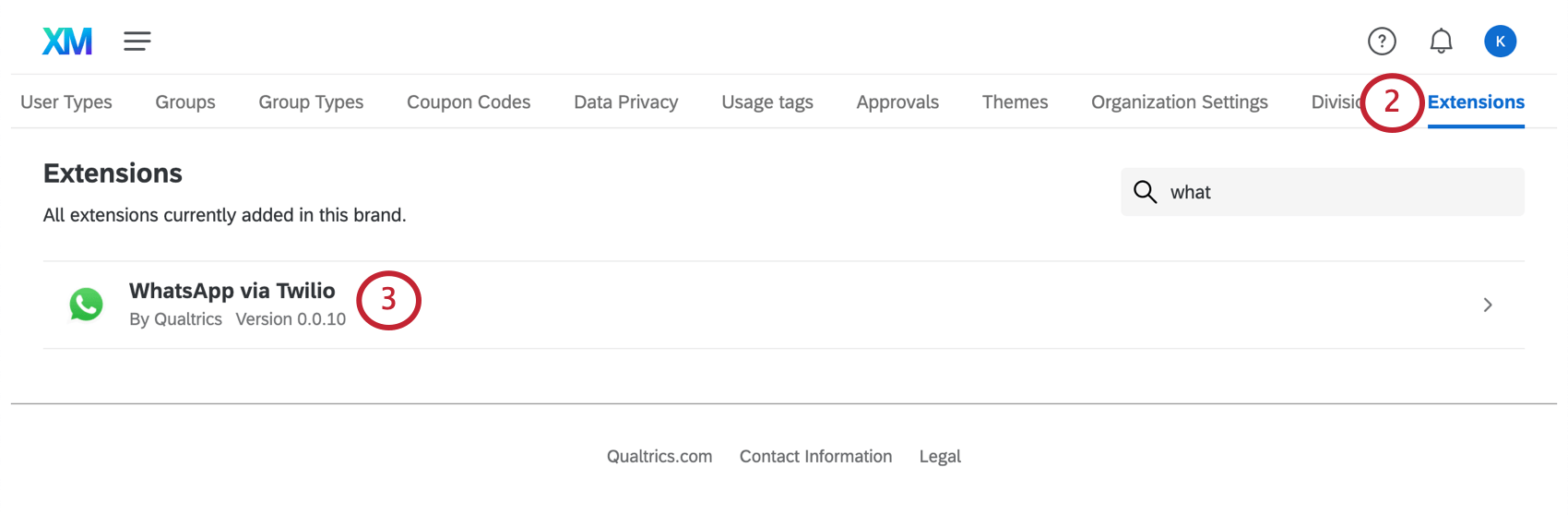Image resolution: width=1568 pixels, height=515 pixels.
Task: Open the user account avatar K
Action: pyautogui.click(x=1500, y=42)
